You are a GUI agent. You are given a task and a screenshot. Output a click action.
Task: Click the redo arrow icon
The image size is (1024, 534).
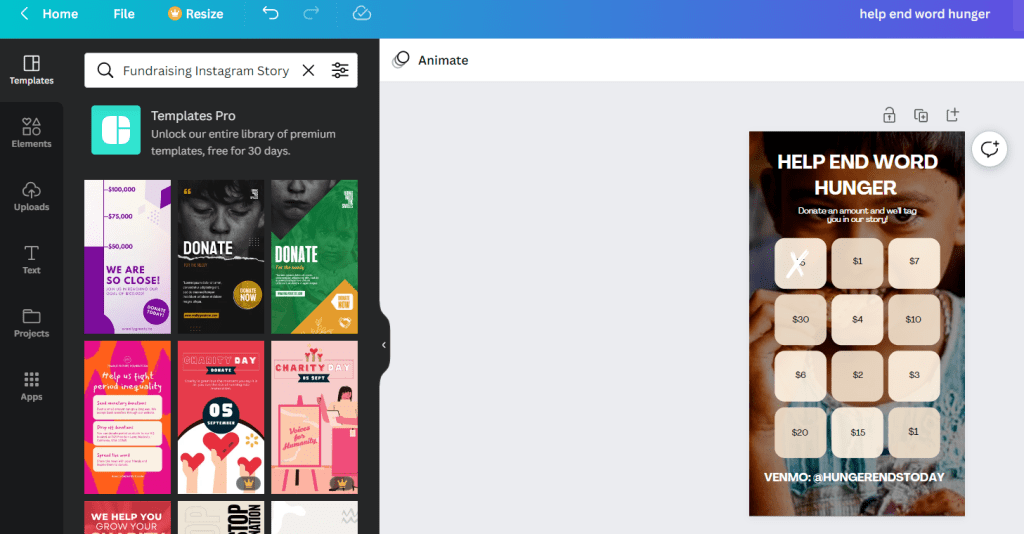point(311,14)
